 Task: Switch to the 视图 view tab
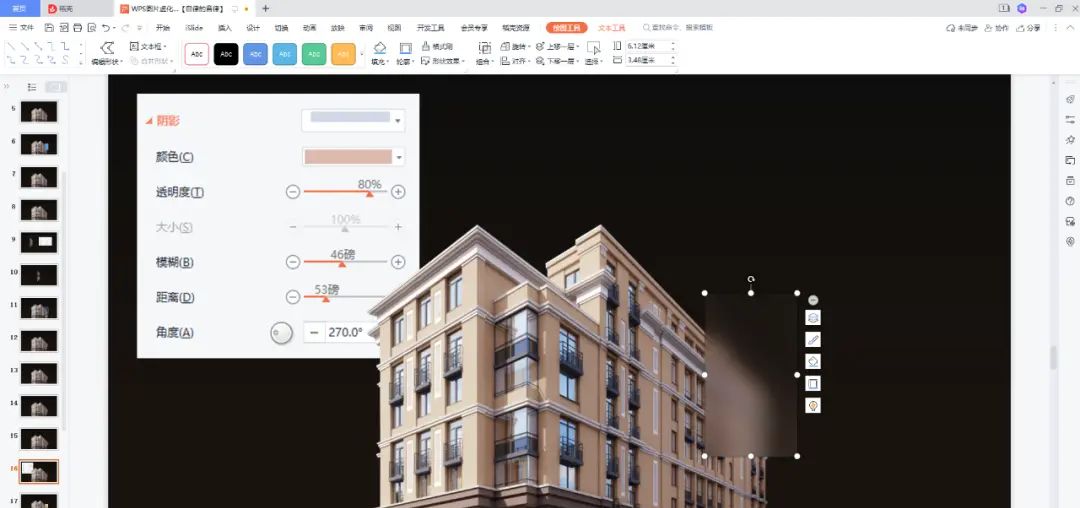(394, 28)
